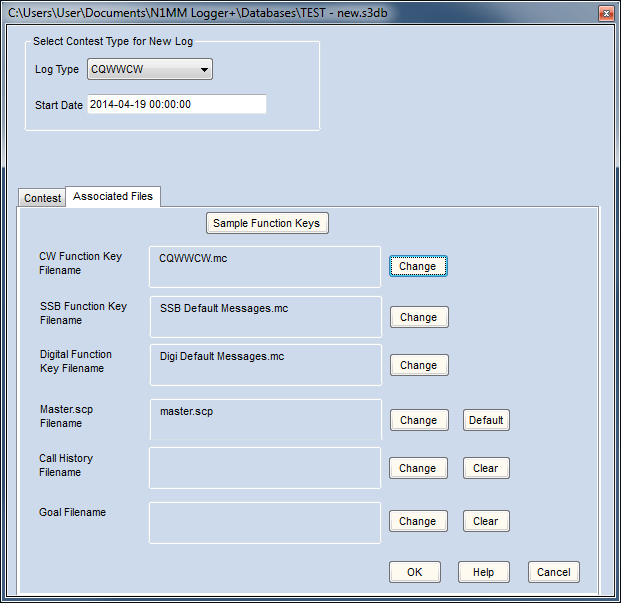Change the Goal filename
The image size is (621, 603).
418,521
